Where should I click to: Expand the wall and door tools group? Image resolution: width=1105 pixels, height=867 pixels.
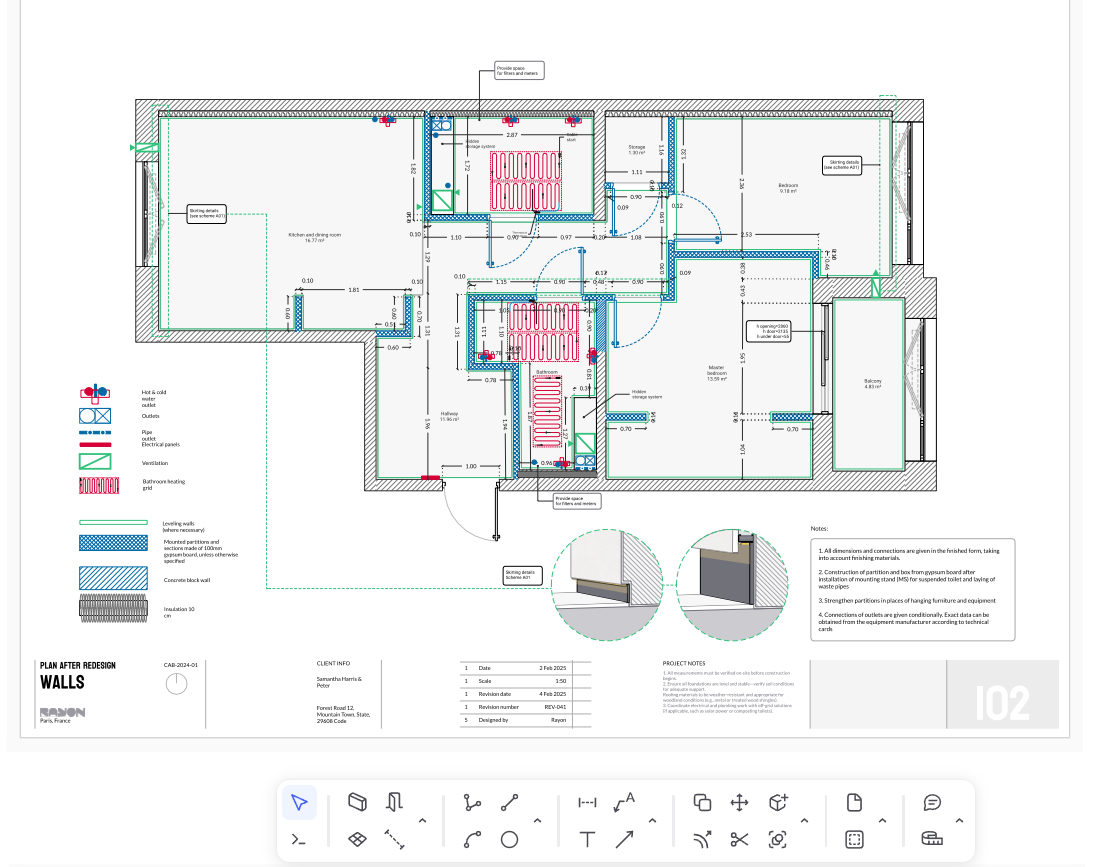422,821
